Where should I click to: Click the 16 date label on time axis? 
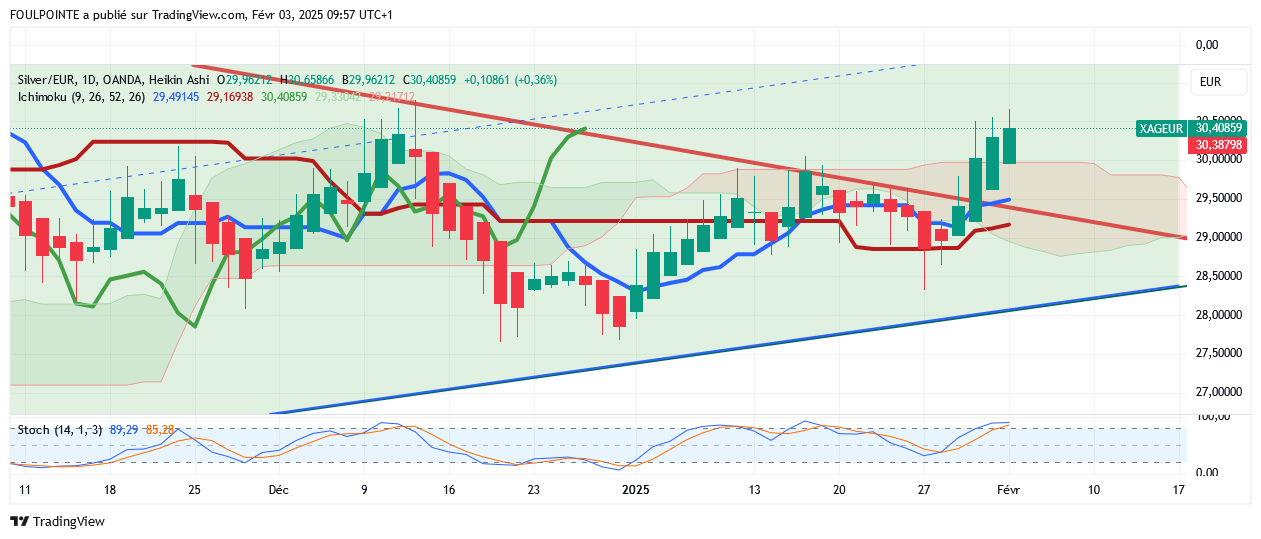(449, 490)
